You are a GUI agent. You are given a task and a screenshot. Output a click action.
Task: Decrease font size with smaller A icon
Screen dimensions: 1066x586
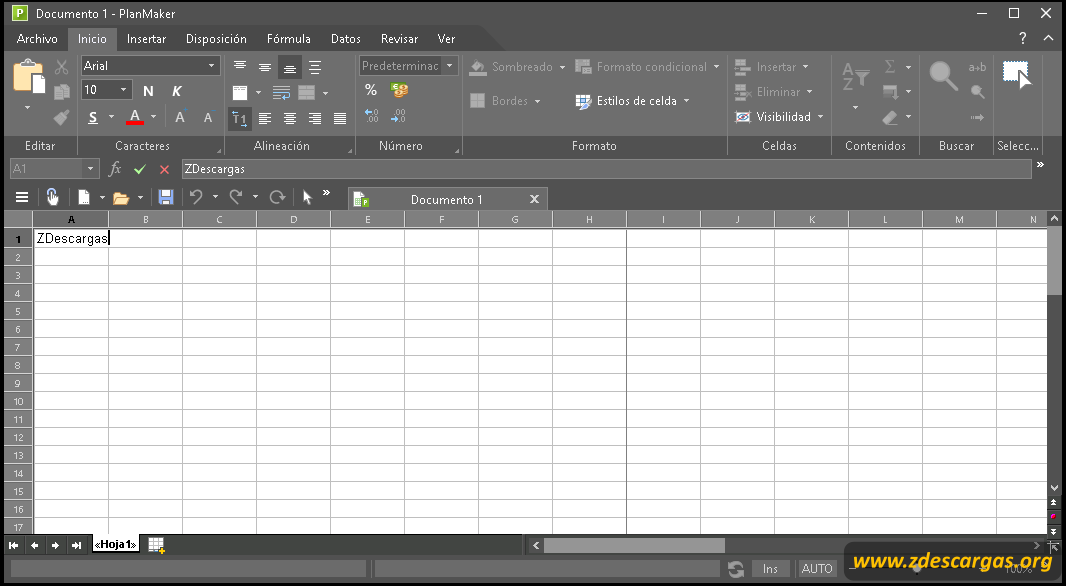tap(208, 117)
